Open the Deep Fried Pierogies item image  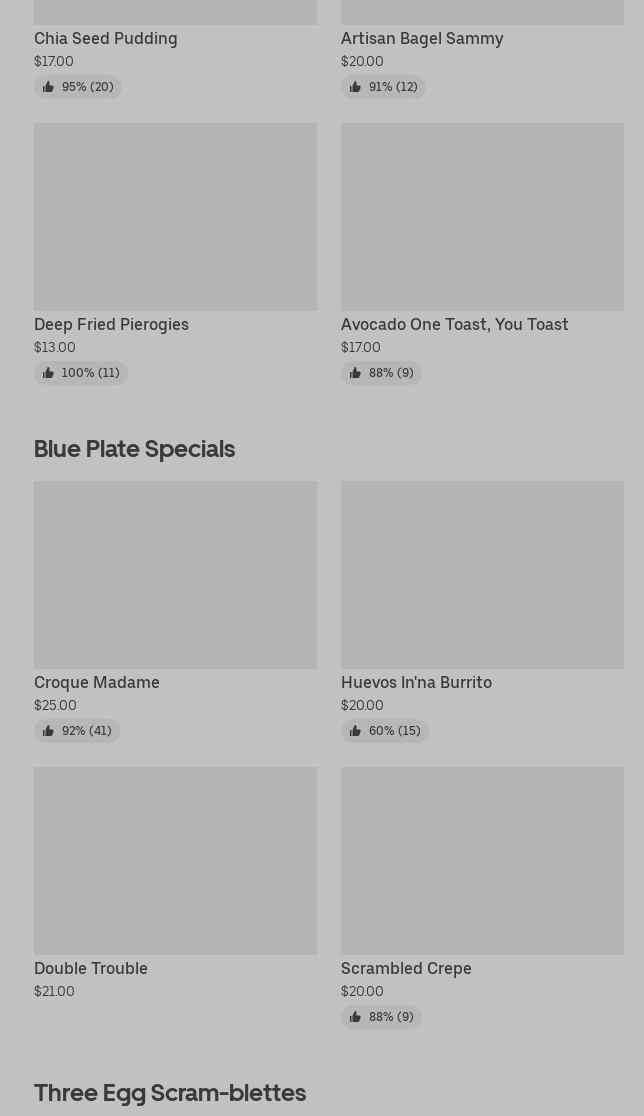coord(175,216)
